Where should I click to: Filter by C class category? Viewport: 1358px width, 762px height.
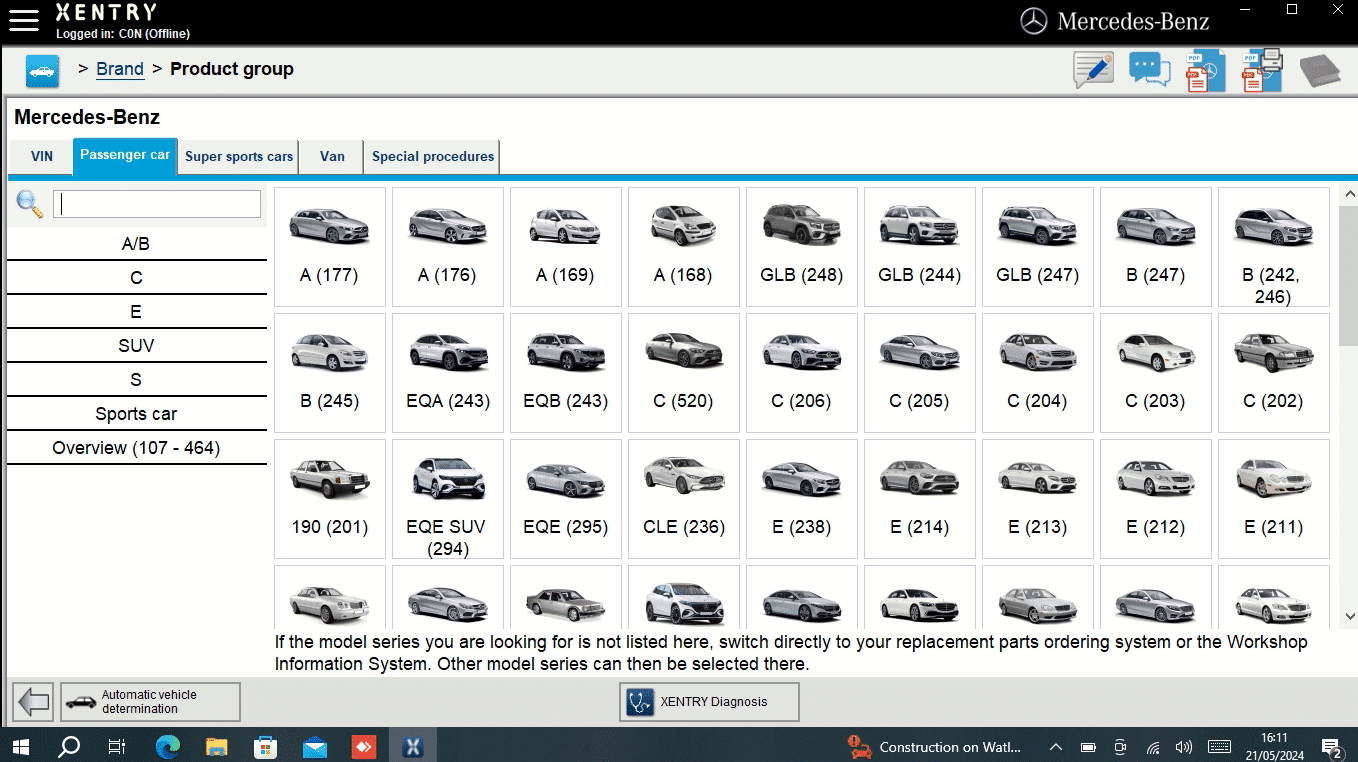tap(136, 278)
